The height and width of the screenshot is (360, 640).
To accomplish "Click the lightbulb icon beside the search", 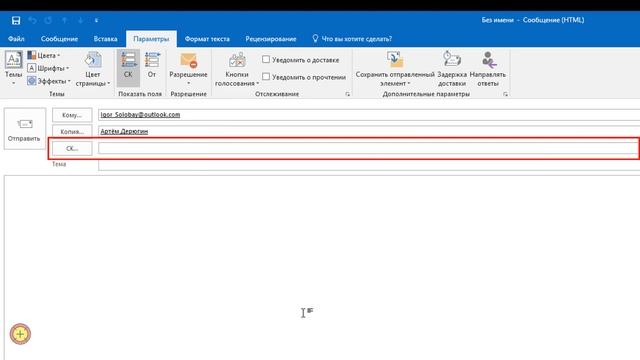I will [315, 38].
